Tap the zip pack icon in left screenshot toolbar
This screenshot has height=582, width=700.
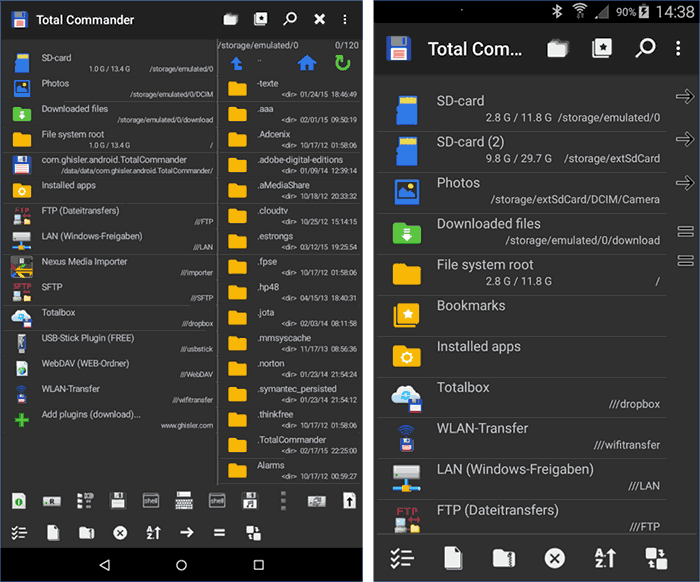tap(87, 532)
